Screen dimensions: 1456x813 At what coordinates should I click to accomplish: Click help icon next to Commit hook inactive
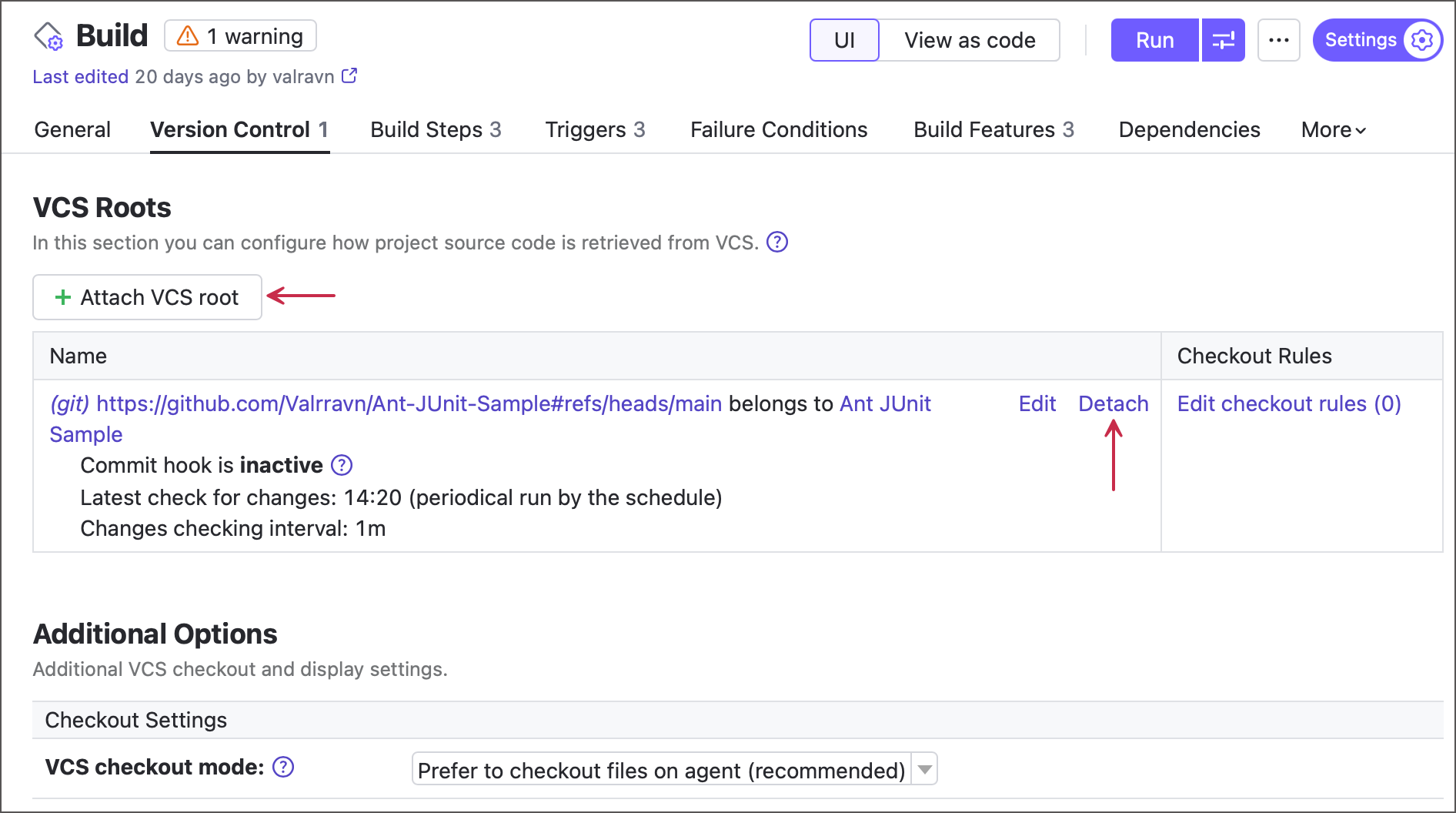coord(342,465)
